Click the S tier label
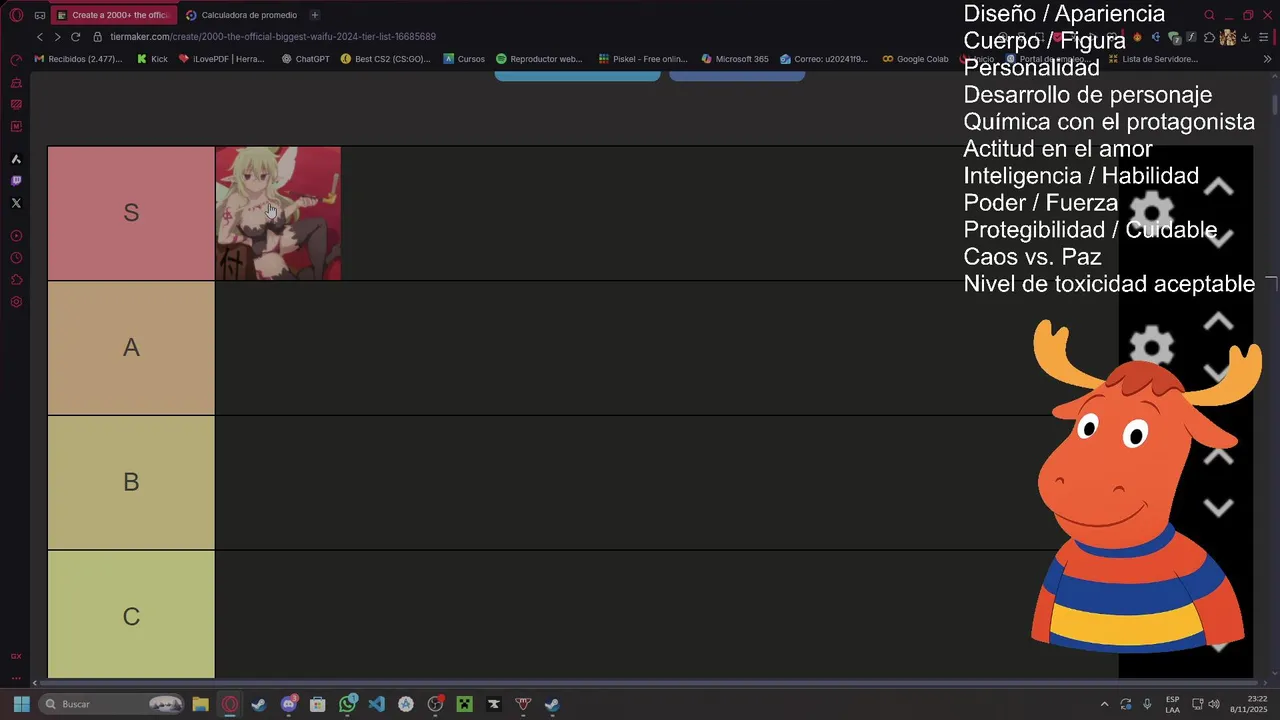The image size is (1280, 720). 131,213
